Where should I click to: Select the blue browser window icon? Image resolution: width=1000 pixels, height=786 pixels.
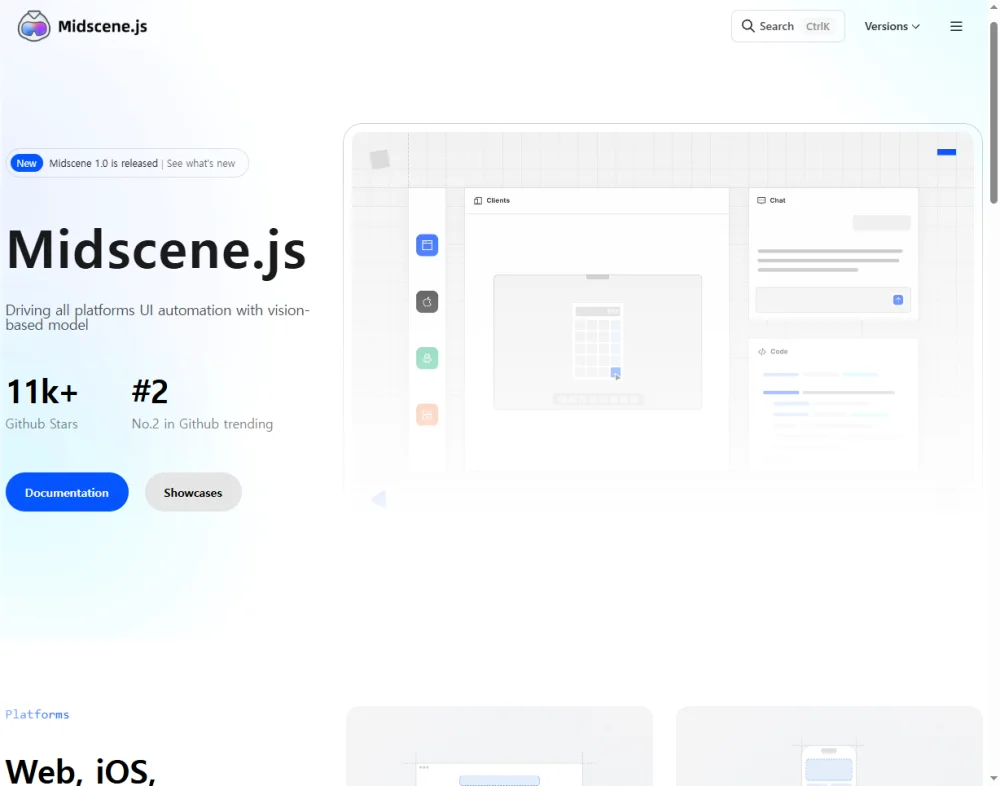click(427, 245)
